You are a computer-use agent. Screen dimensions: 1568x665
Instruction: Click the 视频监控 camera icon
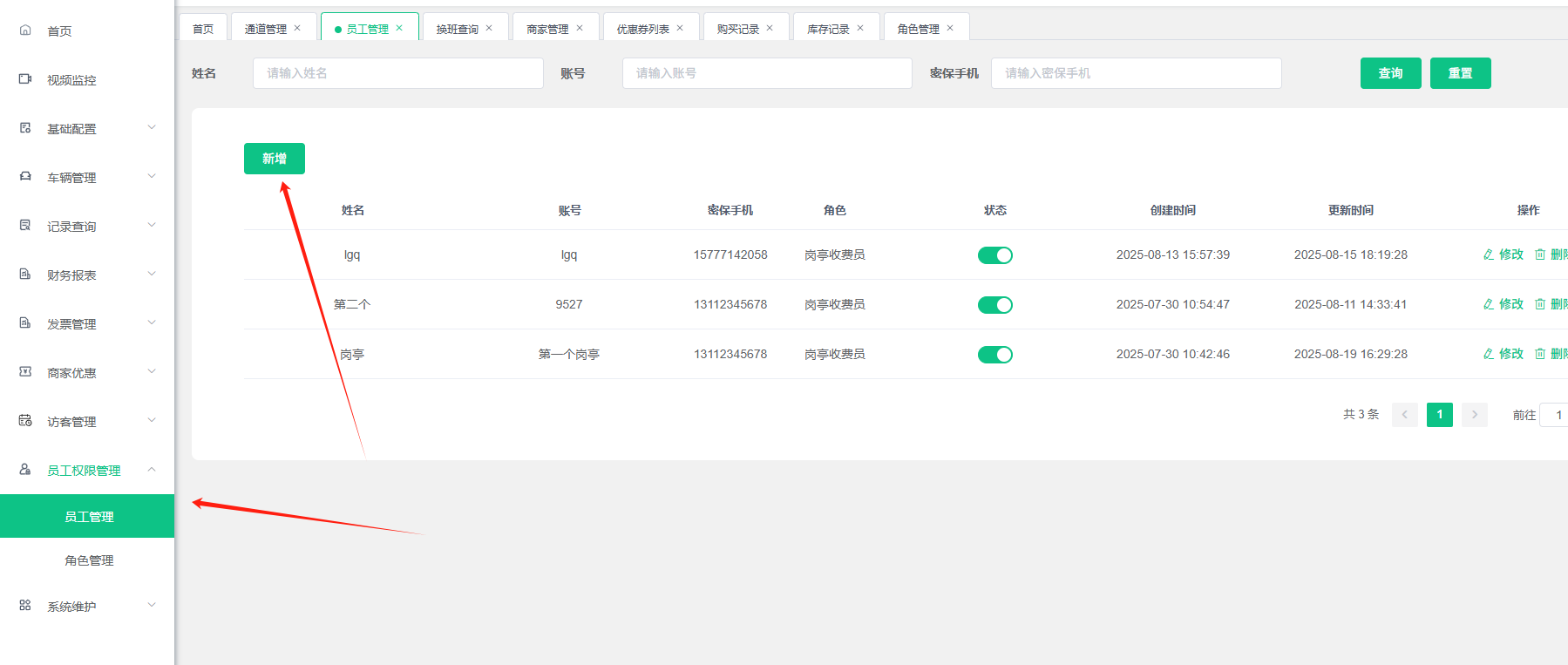[x=25, y=79]
